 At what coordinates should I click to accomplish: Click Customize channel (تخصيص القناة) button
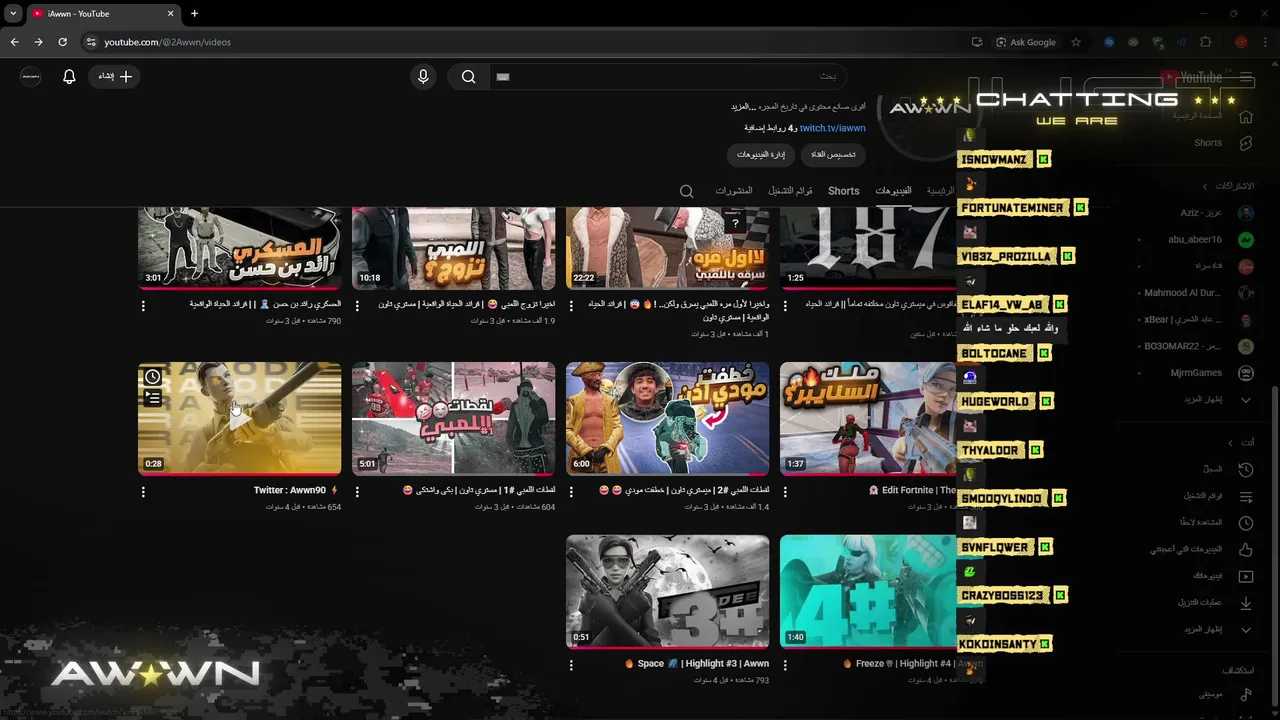point(833,155)
